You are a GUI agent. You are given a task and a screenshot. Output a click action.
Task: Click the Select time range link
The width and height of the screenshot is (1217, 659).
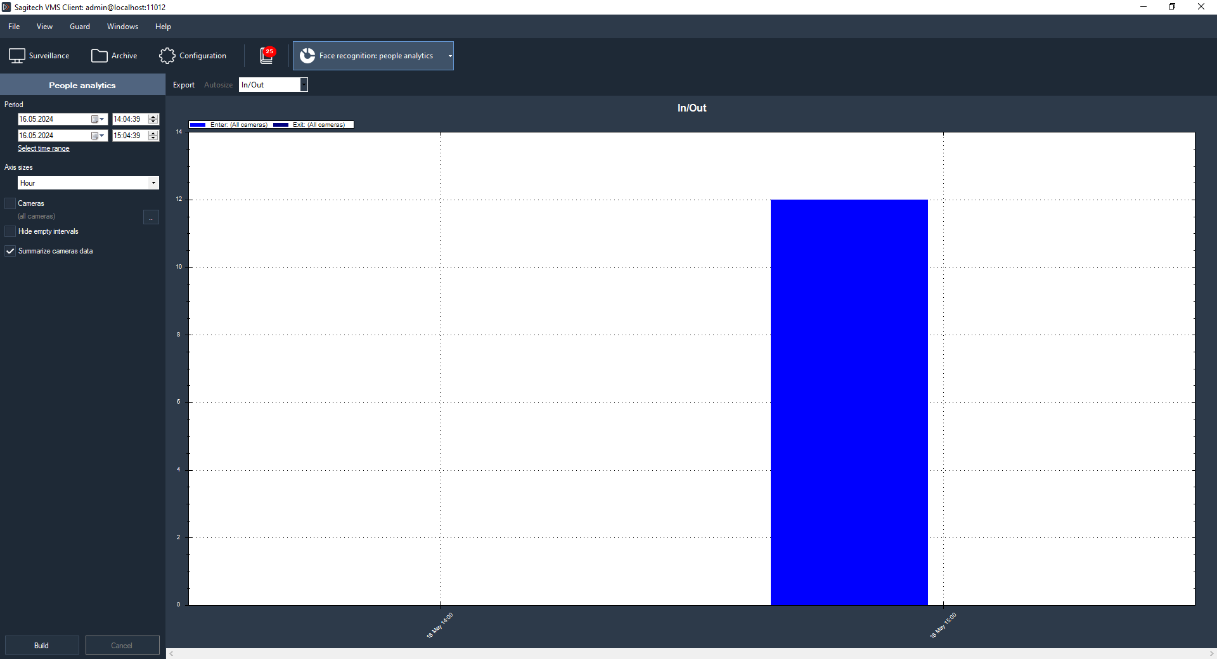43,148
